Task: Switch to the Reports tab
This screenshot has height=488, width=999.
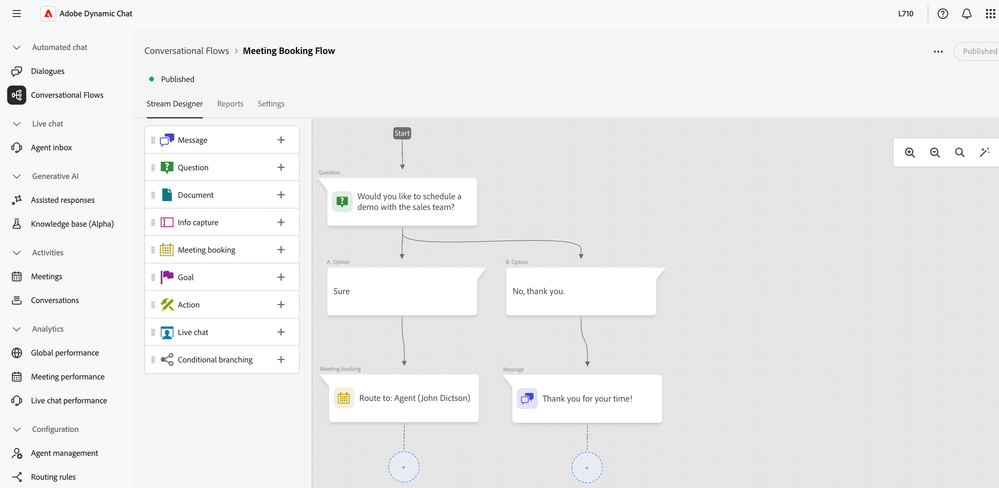Action: [230, 104]
